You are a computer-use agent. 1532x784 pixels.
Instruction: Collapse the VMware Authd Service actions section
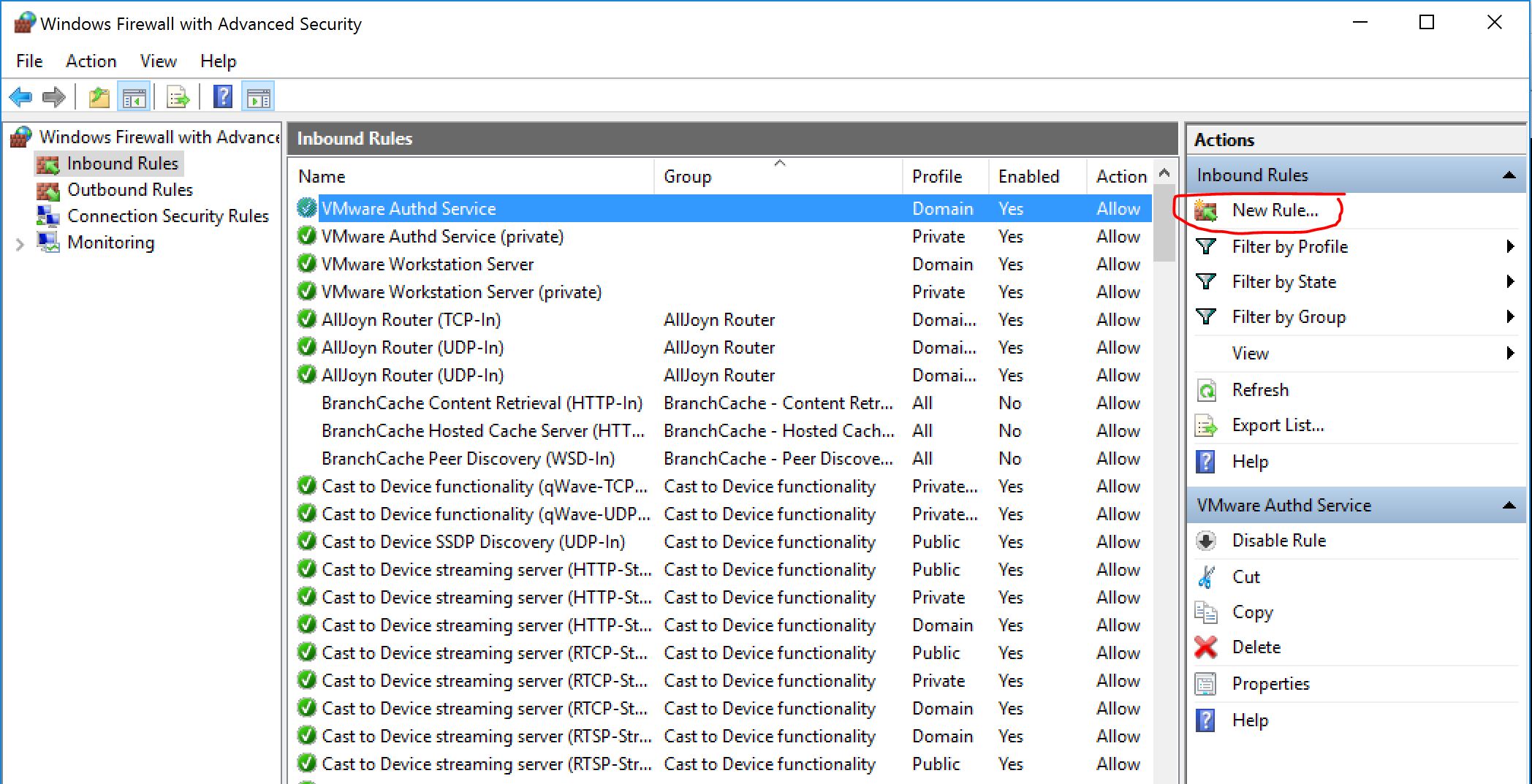click(x=1509, y=506)
